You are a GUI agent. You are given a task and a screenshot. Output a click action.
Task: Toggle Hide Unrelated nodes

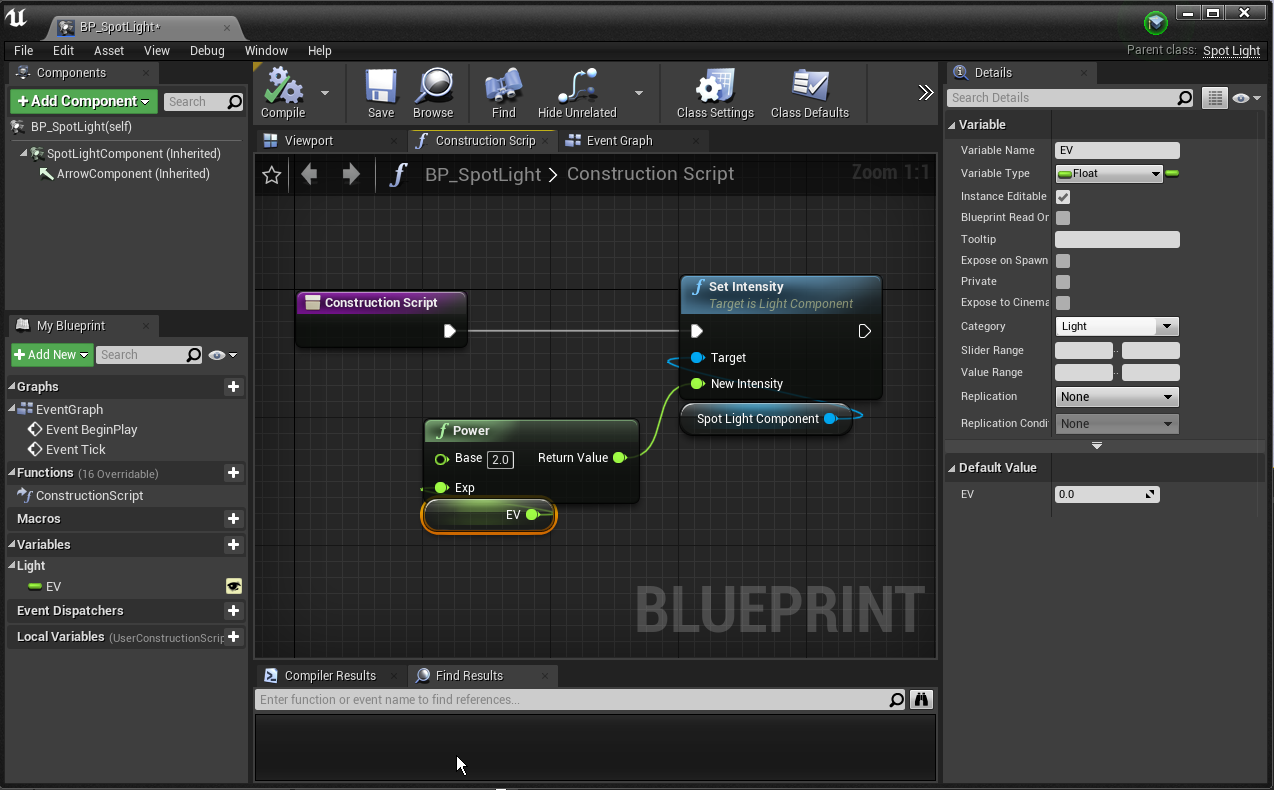click(577, 93)
